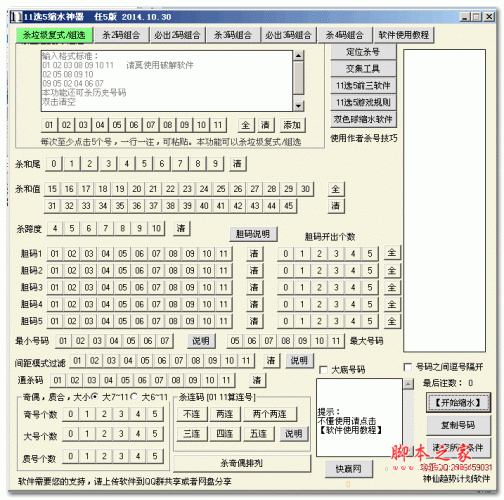The height and width of the screenshot is (500, 504).
Task: Select the 杀3码组合 tab
Action: [x=233, y=35]
